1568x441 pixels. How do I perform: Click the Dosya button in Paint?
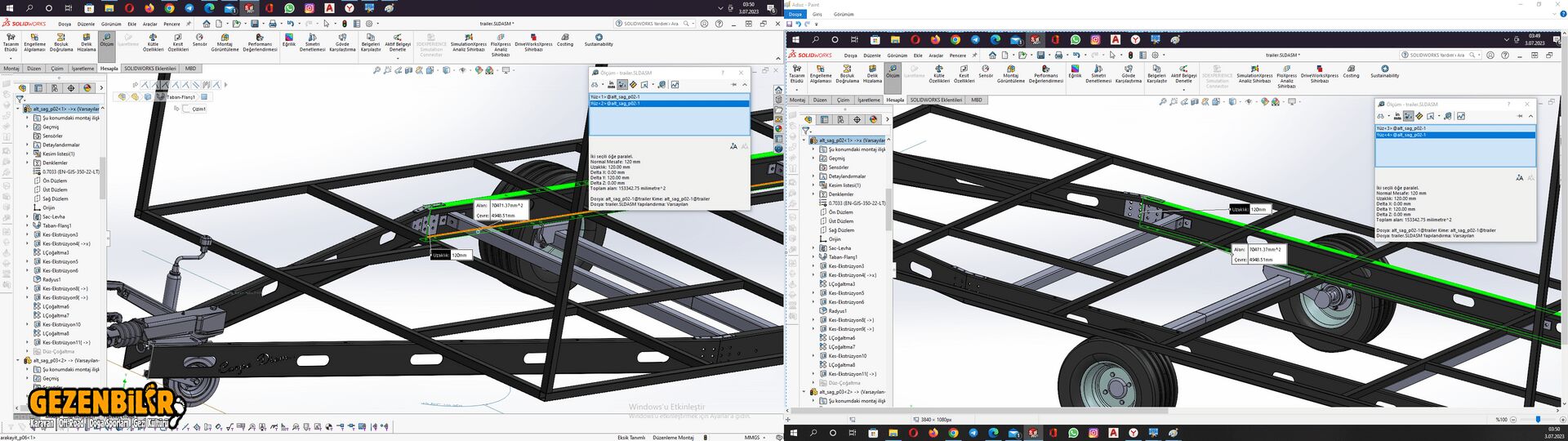(x=795, y=14)
